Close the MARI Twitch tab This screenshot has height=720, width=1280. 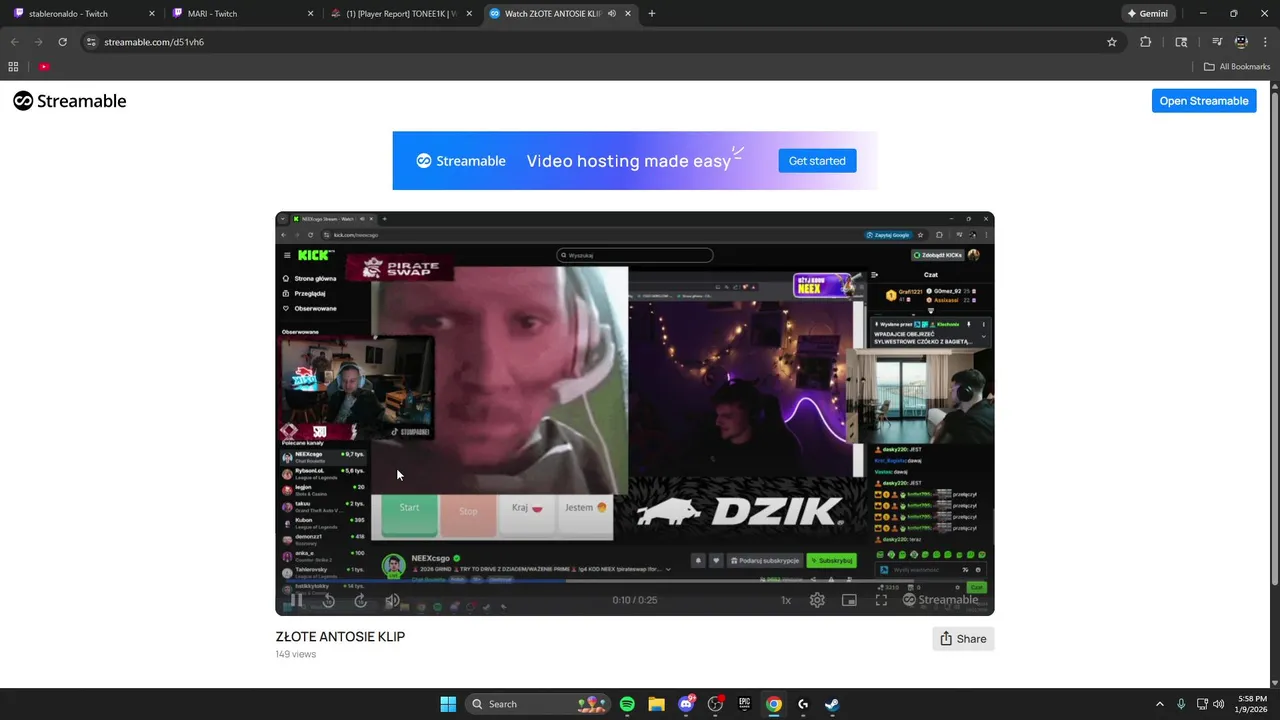[311, 14]
